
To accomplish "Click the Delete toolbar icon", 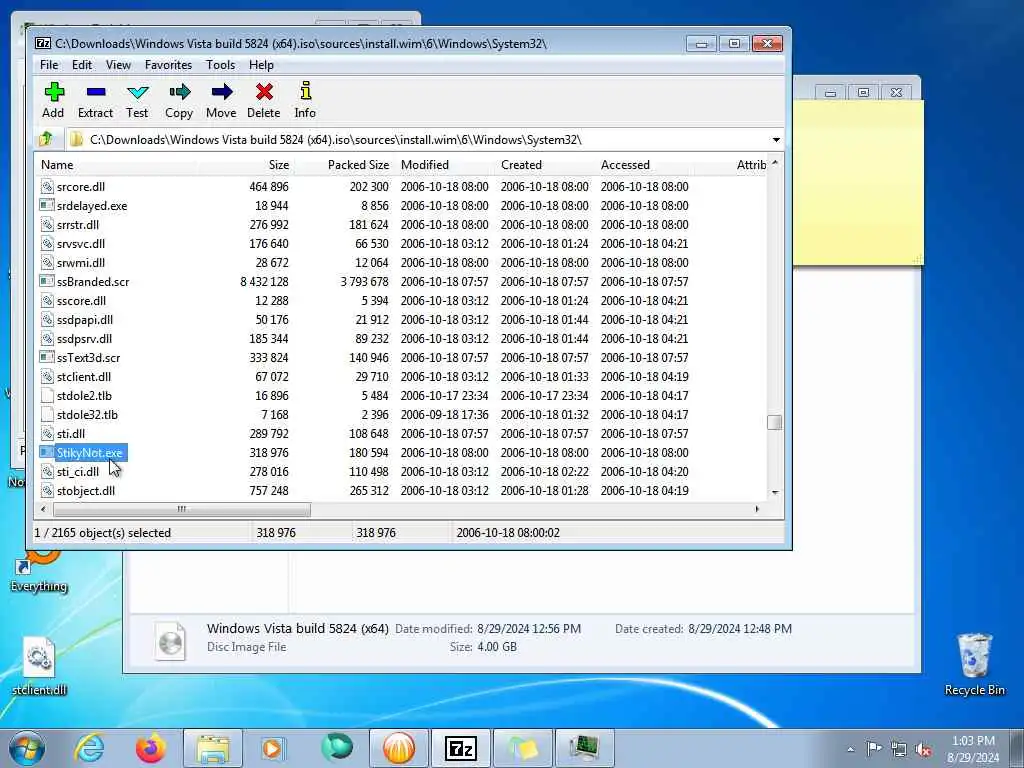I will pos(264,92).
